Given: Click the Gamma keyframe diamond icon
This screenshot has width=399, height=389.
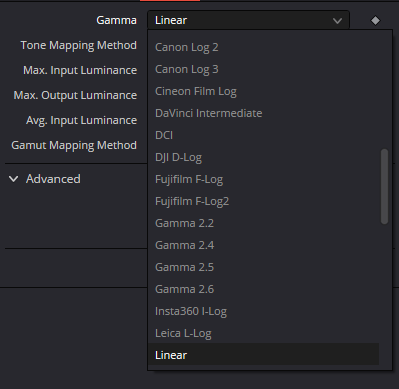Looking at the screenshot, I should tap(375, 21).
